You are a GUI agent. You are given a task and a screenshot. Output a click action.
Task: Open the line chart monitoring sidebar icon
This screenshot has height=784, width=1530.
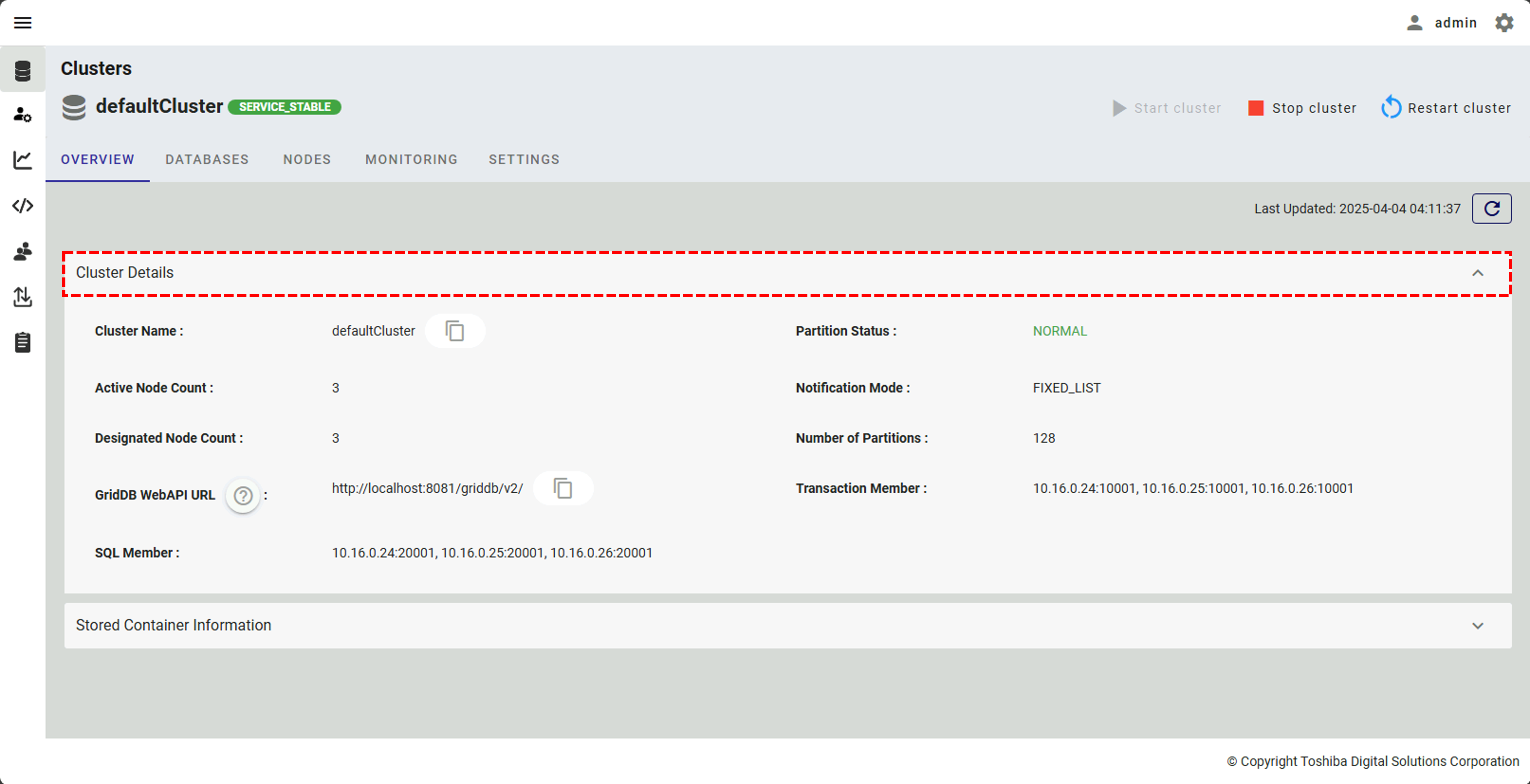tap(23, 159)
